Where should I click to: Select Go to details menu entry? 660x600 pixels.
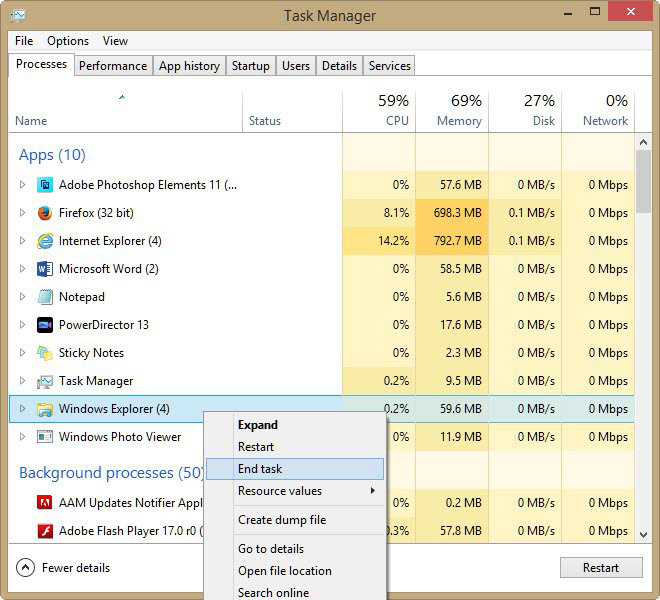[x=295, y=549]
